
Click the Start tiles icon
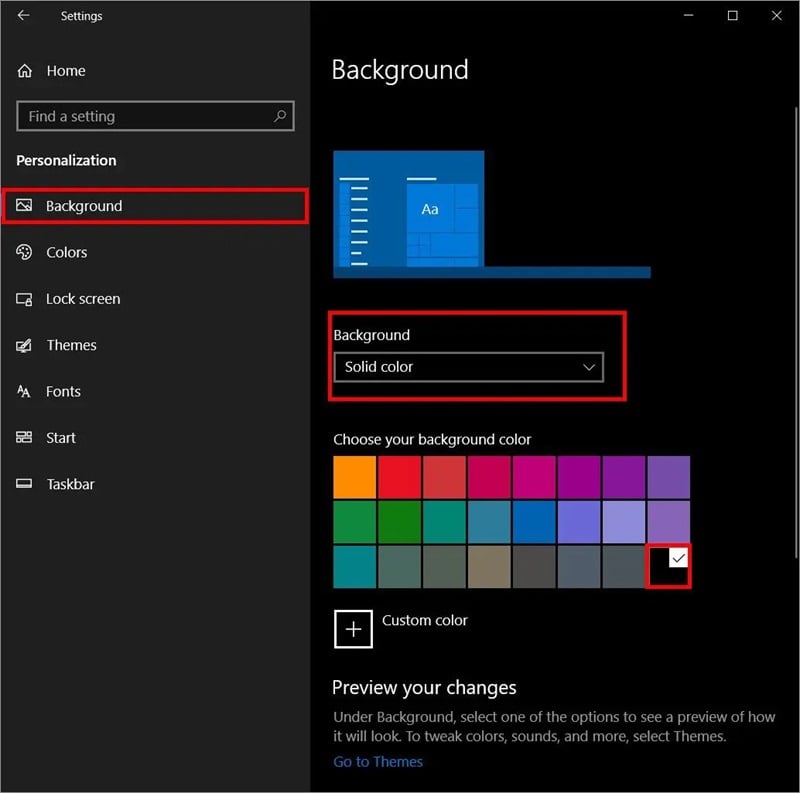pos(25,438)
